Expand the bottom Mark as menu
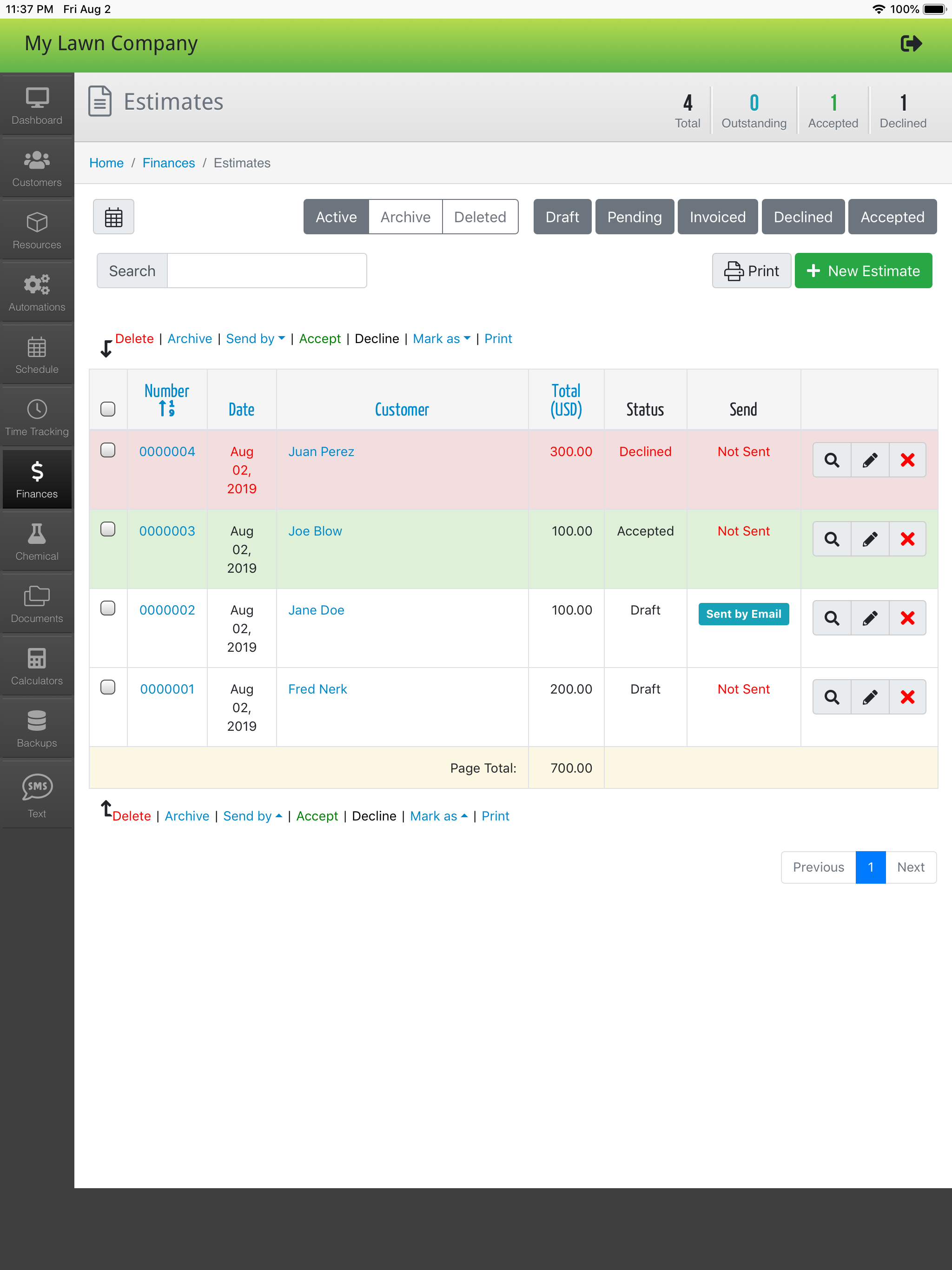Viewport: 952px width, 1270px height. coord(438,816)
